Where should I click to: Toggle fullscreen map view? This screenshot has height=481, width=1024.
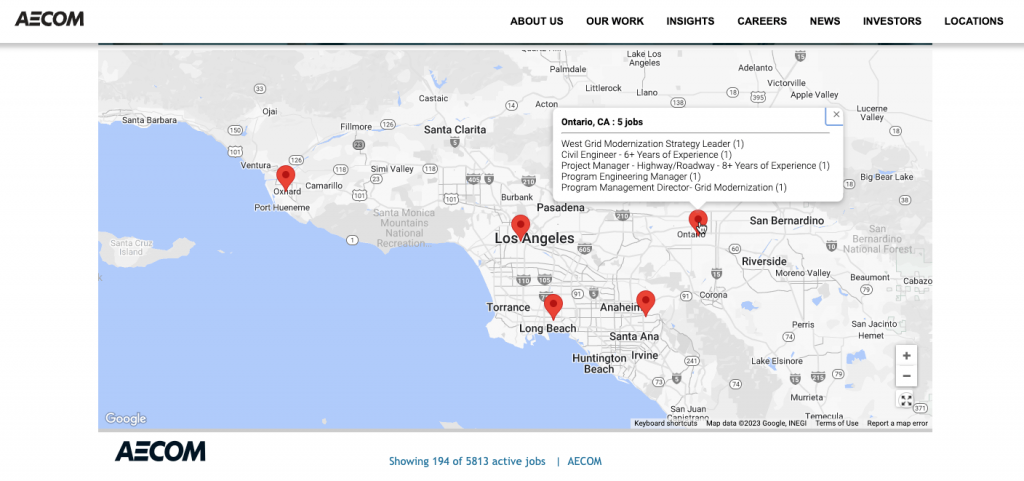(x=906, y=401)
